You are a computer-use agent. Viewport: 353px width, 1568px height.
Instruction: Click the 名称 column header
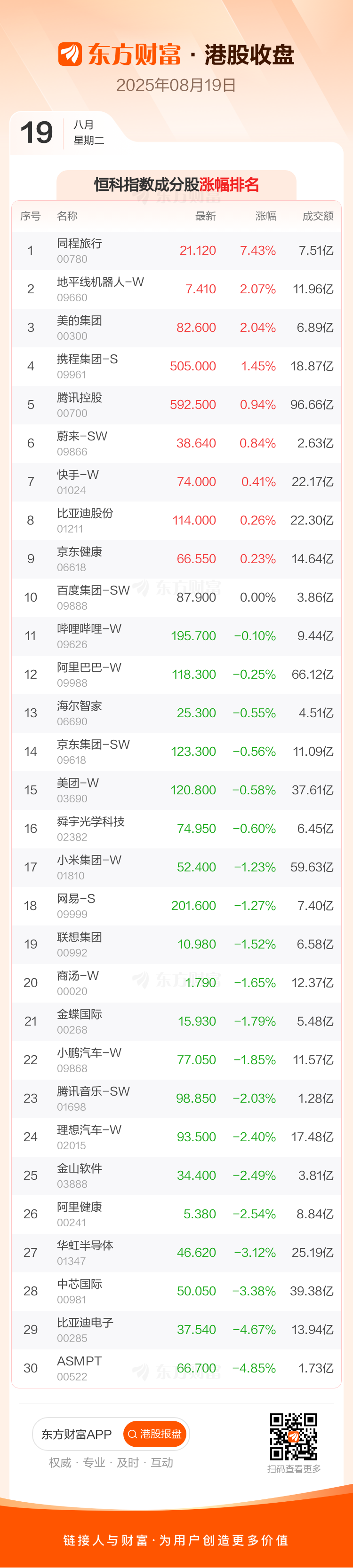click(67, 216)
